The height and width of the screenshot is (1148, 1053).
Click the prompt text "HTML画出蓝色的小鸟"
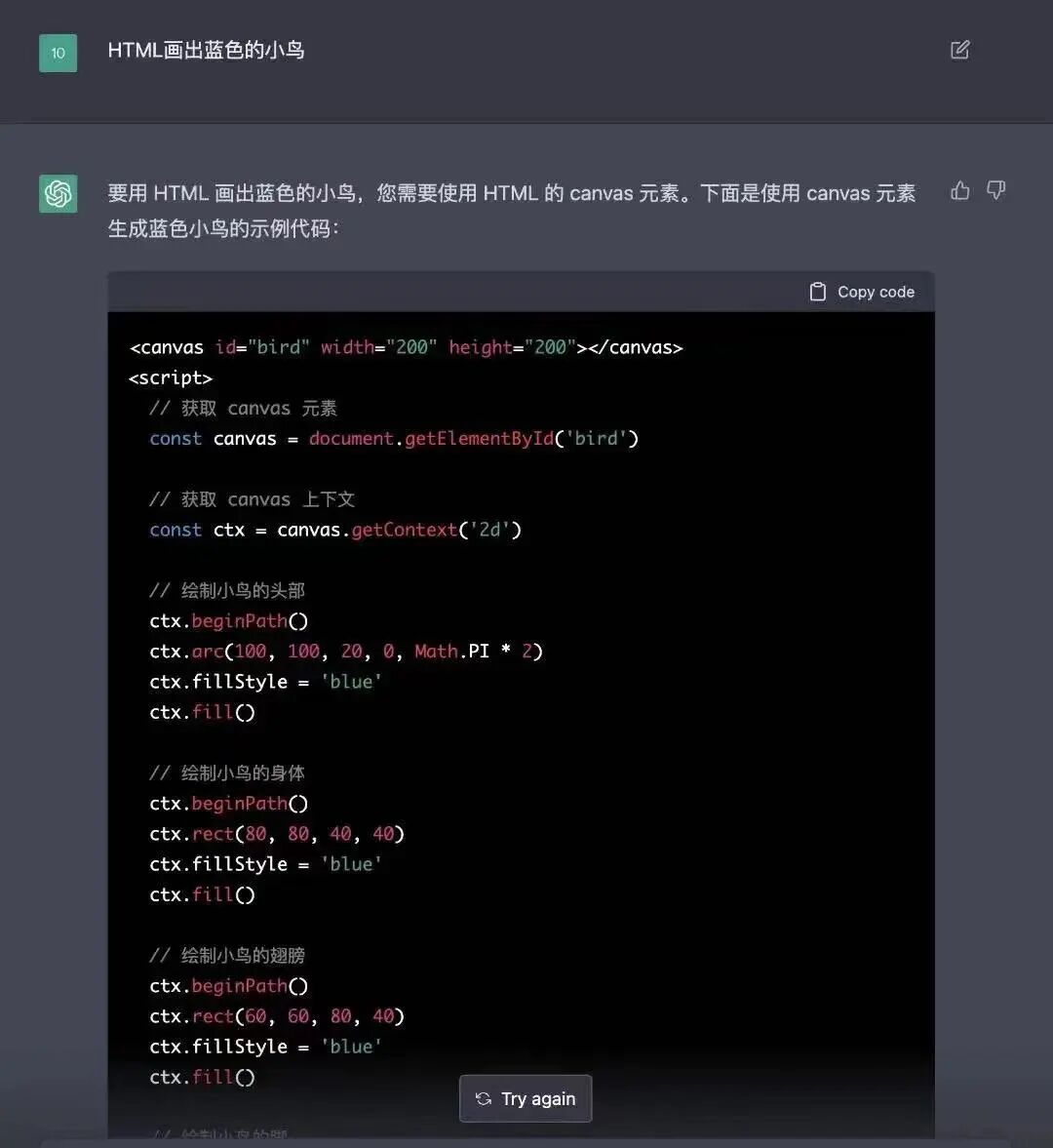click(x=206, y=51)
